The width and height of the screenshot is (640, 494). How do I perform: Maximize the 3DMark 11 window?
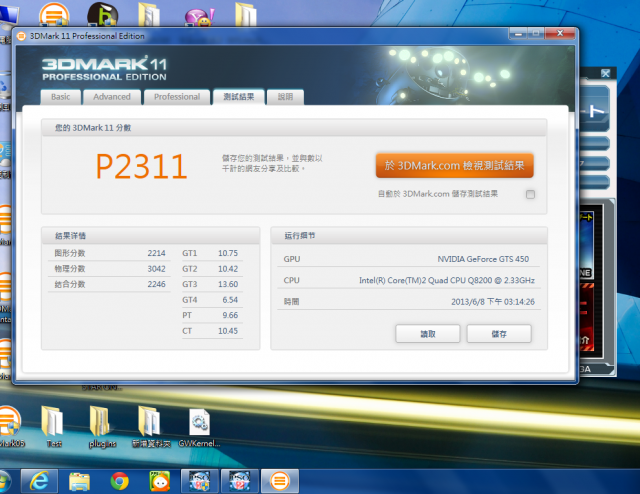point(536,33)
